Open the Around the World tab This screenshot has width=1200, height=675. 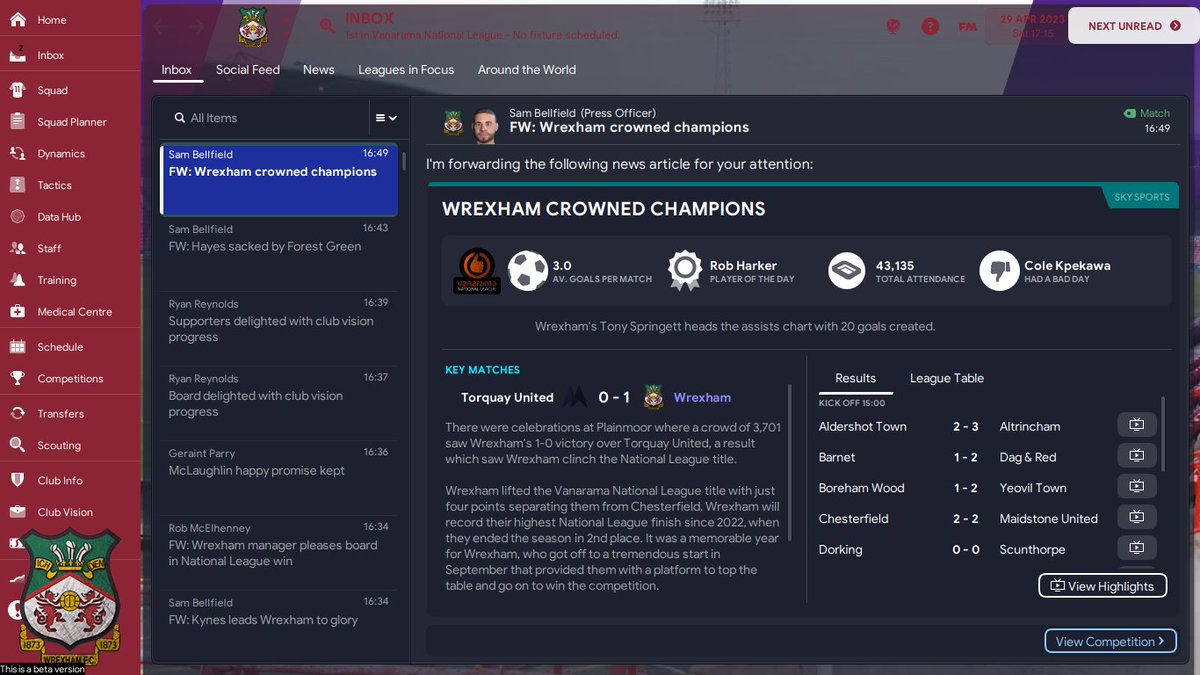(x=527, y=70)
